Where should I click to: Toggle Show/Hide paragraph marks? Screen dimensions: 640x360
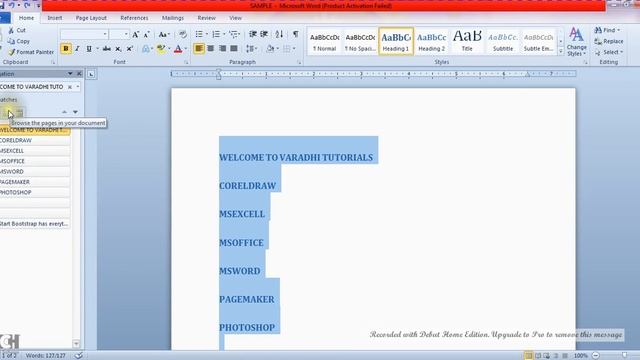click(x=296, y=34)
